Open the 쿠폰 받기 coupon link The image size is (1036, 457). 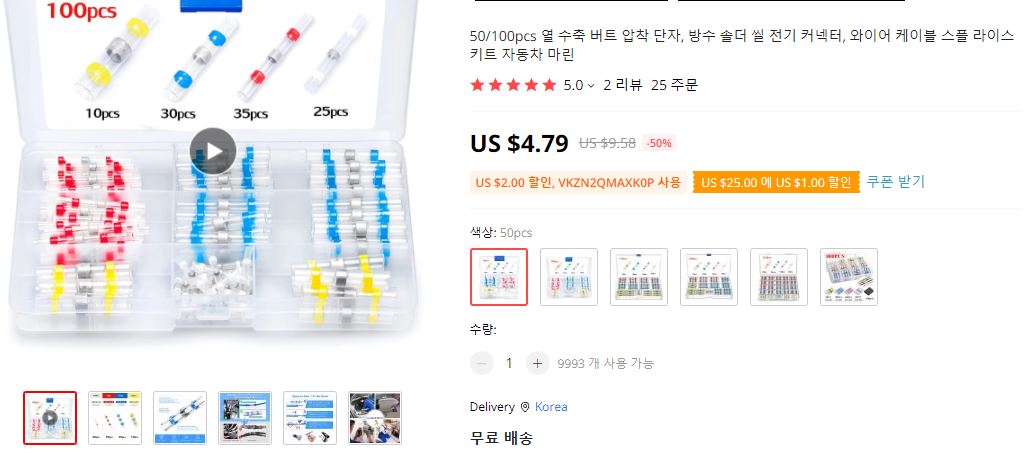coord(895,181)
